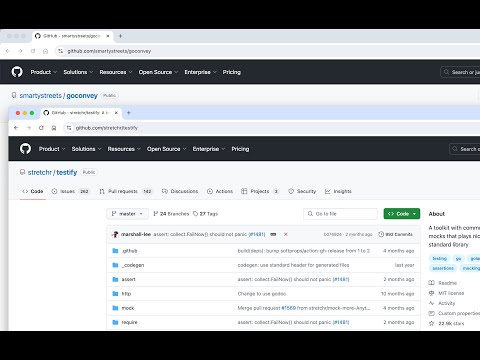Open green Code dropdown button
The image size is (480, 360).
coord(402,214)
